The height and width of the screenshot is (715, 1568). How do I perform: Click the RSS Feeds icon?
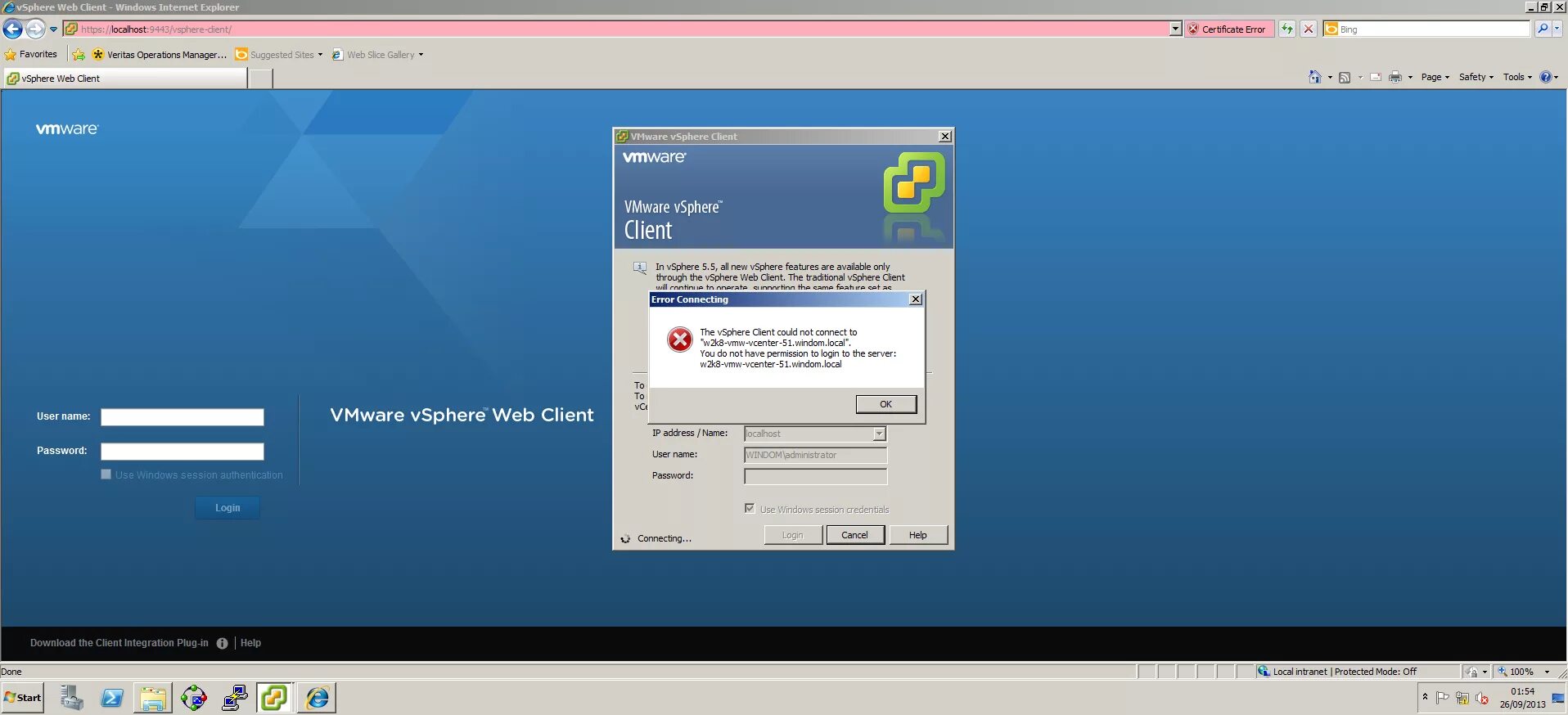coord(1345,78)
